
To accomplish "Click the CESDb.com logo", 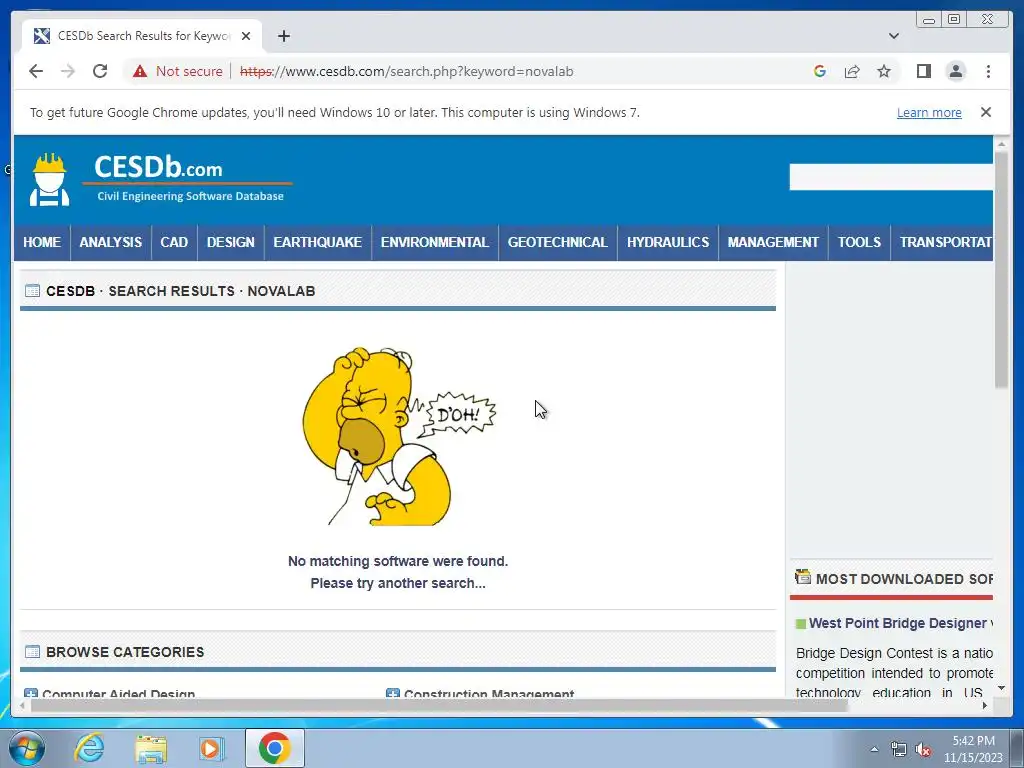I will [x=189, y=178].
